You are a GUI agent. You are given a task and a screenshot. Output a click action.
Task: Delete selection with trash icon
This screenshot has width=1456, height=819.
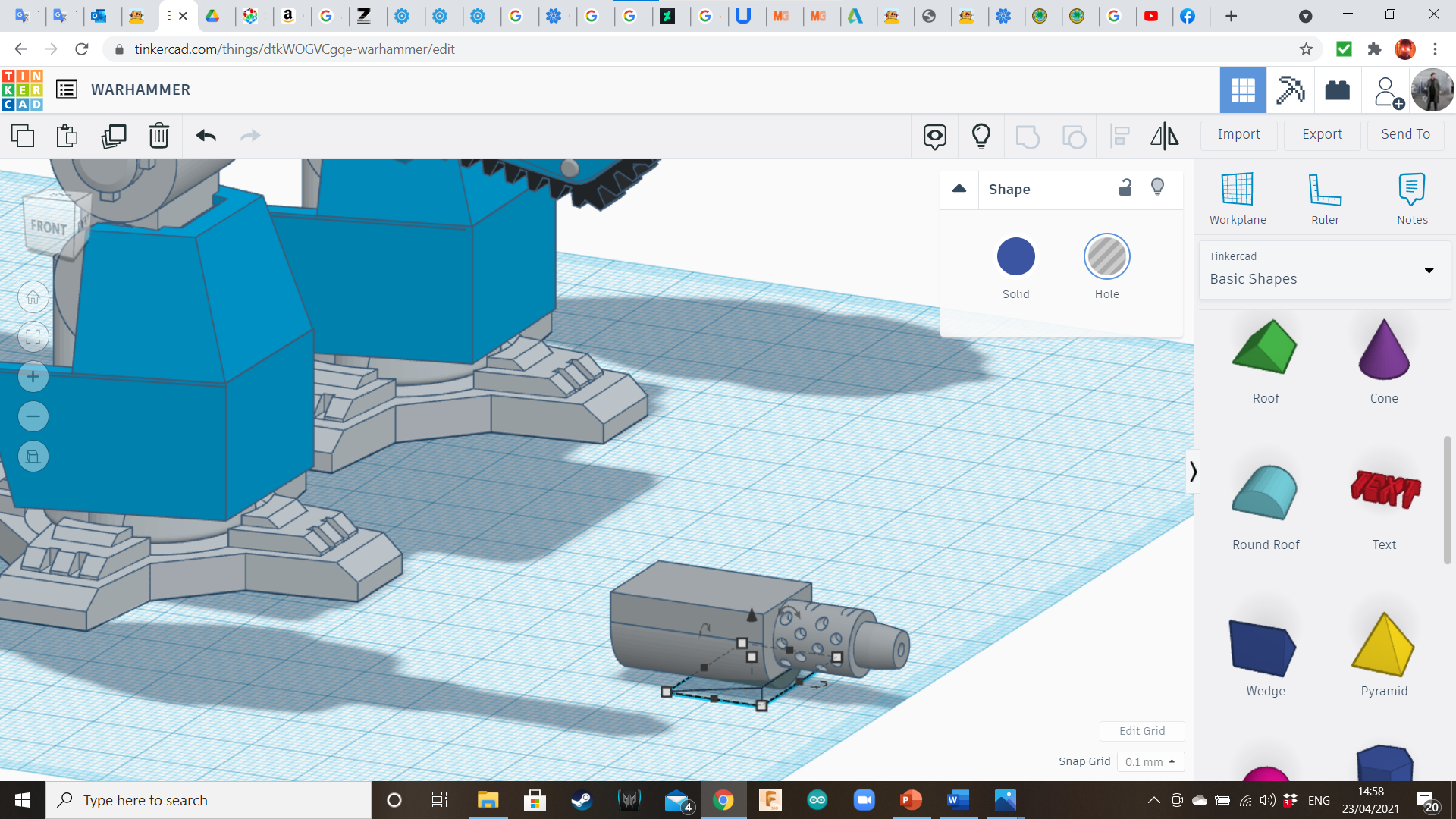pos(158,136)
